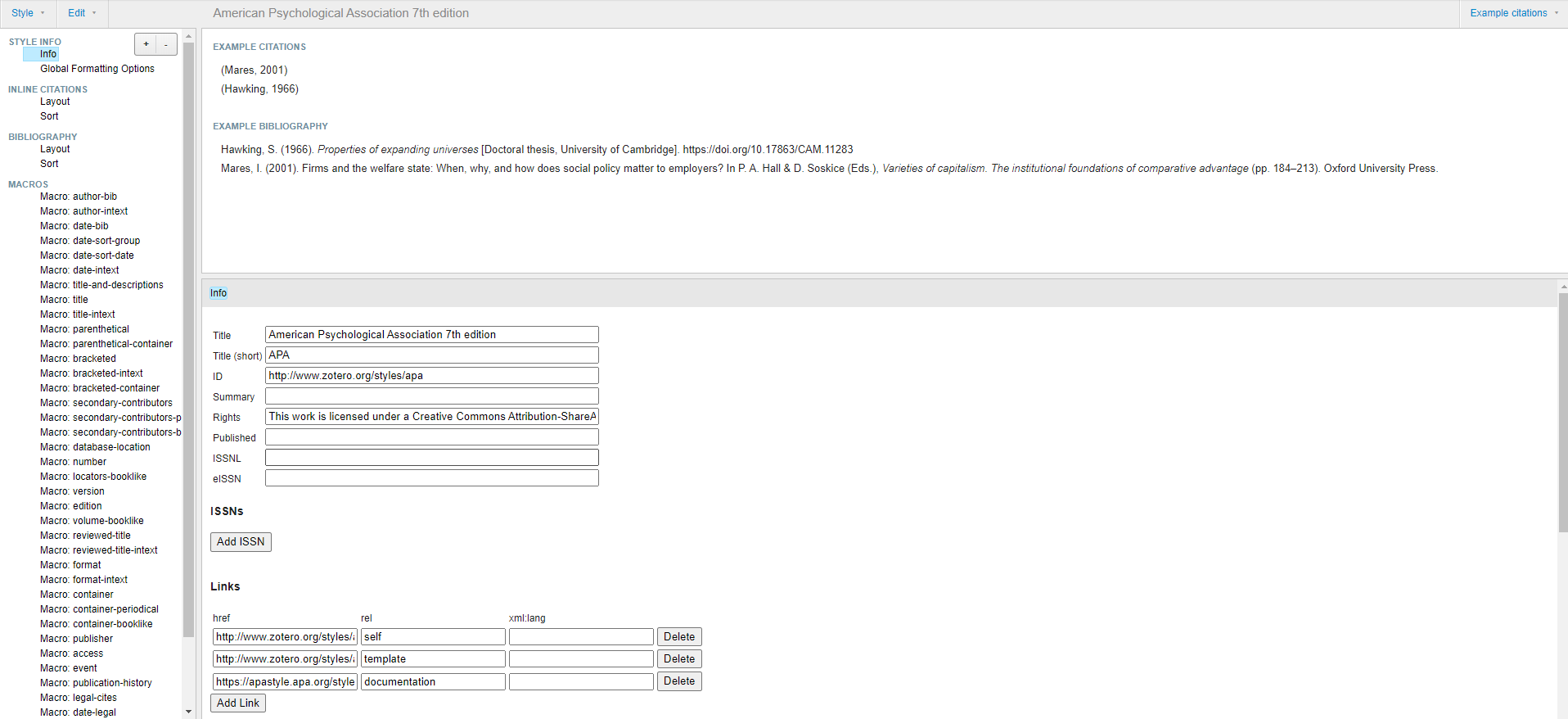The height and width of the screenshot is (719, 1568).
Task: Select Macro: event
Action: pyautogui.click(x=69, y=668)
